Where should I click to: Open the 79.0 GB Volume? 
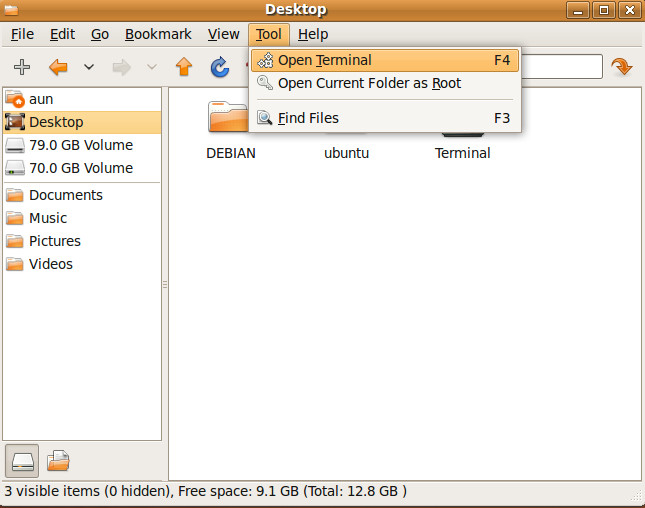[82, 145]
